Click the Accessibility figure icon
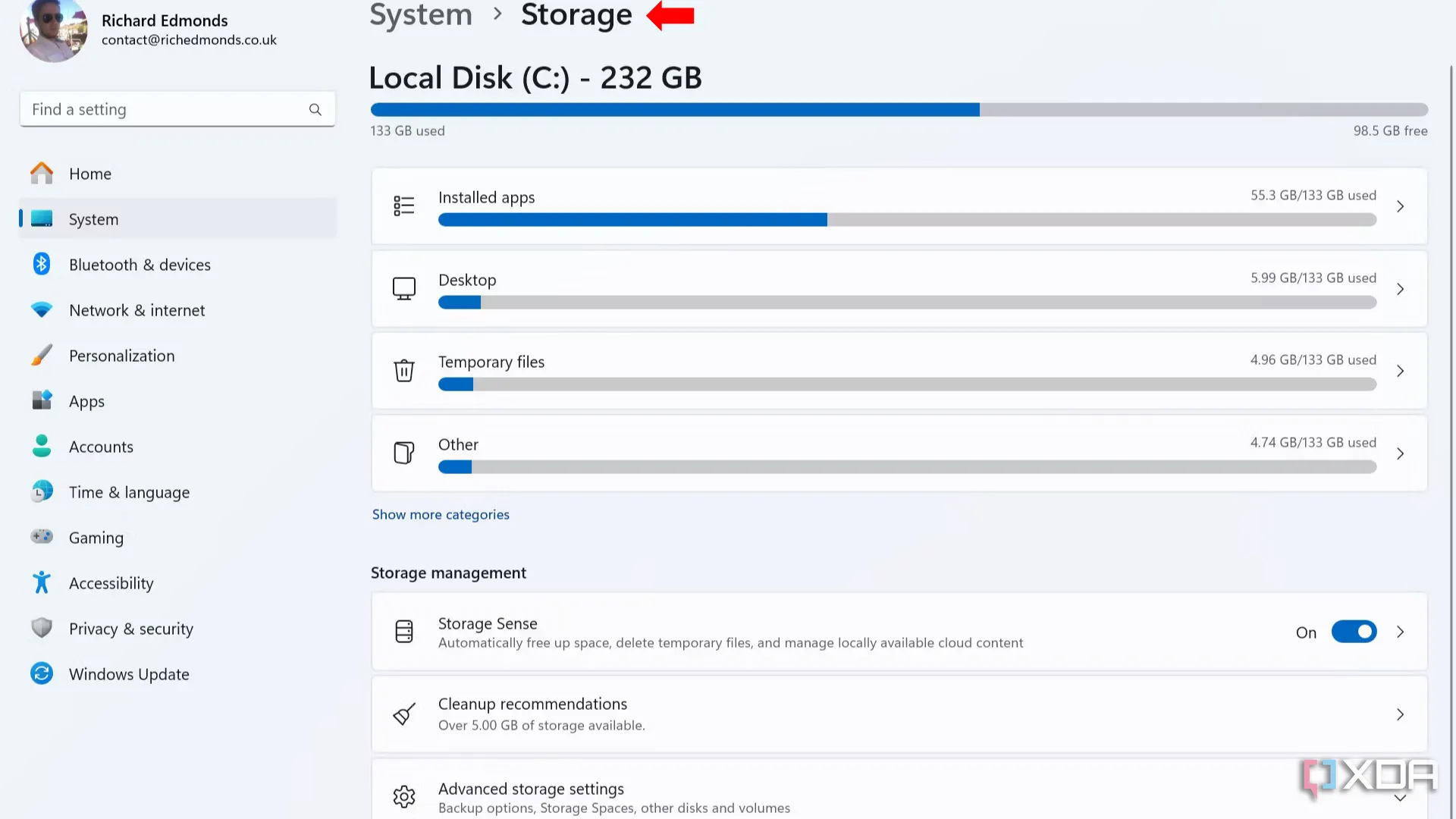This screenshot has height=819, width=1456. tap(42, 582)
